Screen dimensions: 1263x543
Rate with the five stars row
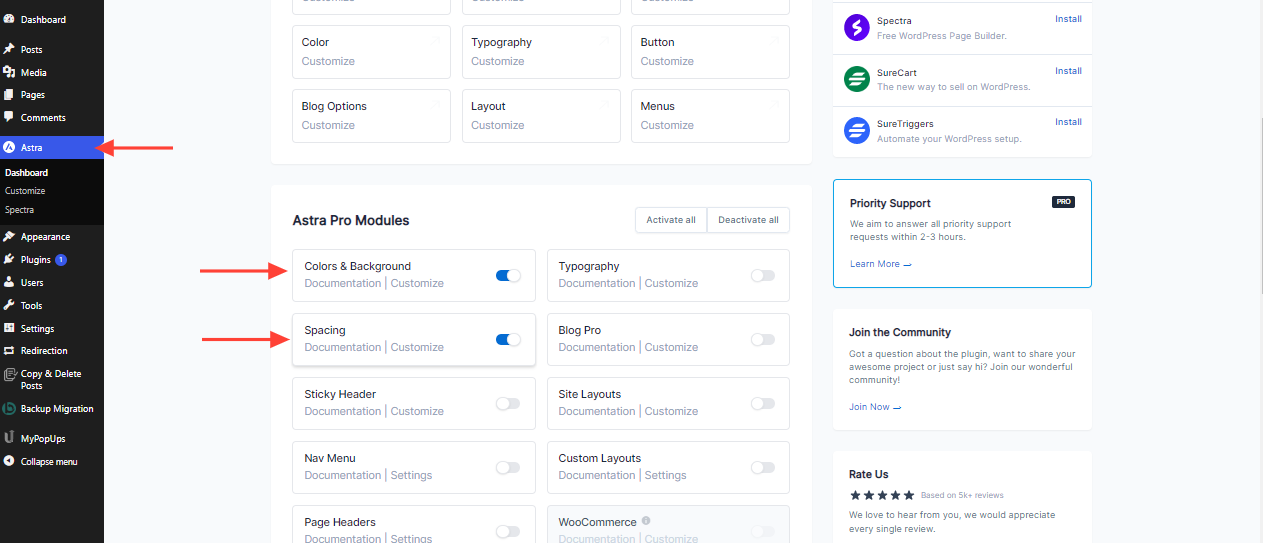(x=882, y=495)
